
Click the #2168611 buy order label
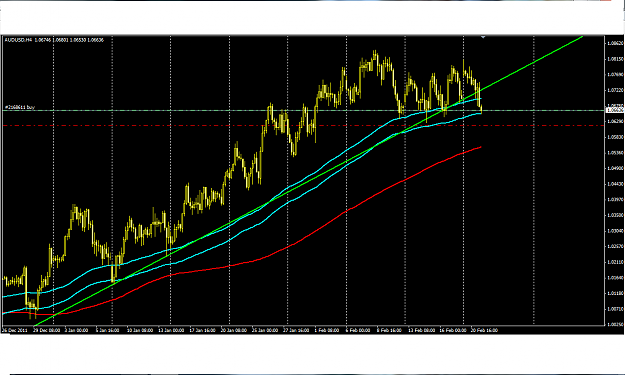tap(20, 107)
